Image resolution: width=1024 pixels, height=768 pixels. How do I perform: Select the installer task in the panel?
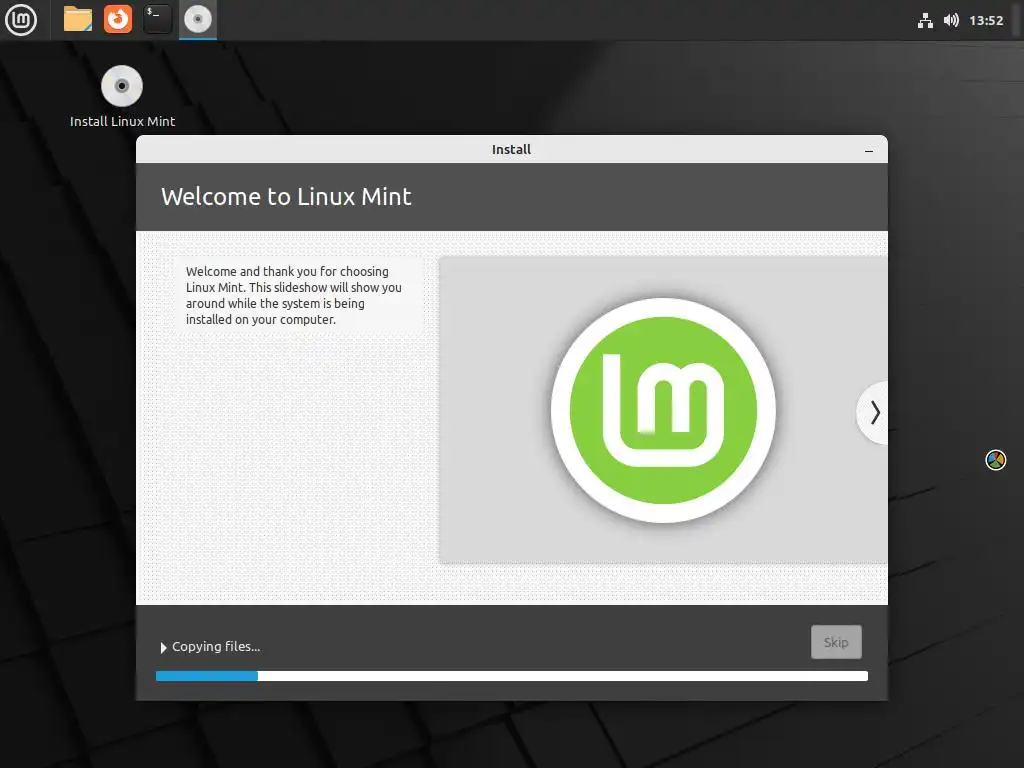[x=198, y=20]
